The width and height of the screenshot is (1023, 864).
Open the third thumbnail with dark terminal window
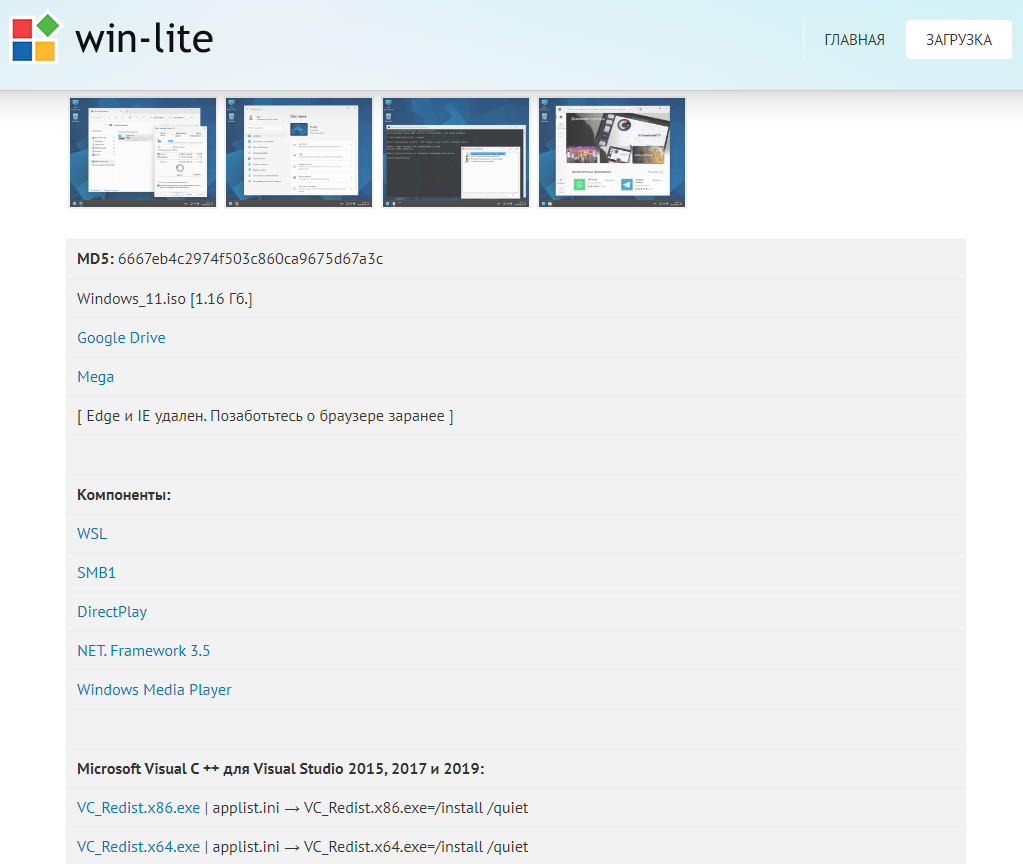455,152
